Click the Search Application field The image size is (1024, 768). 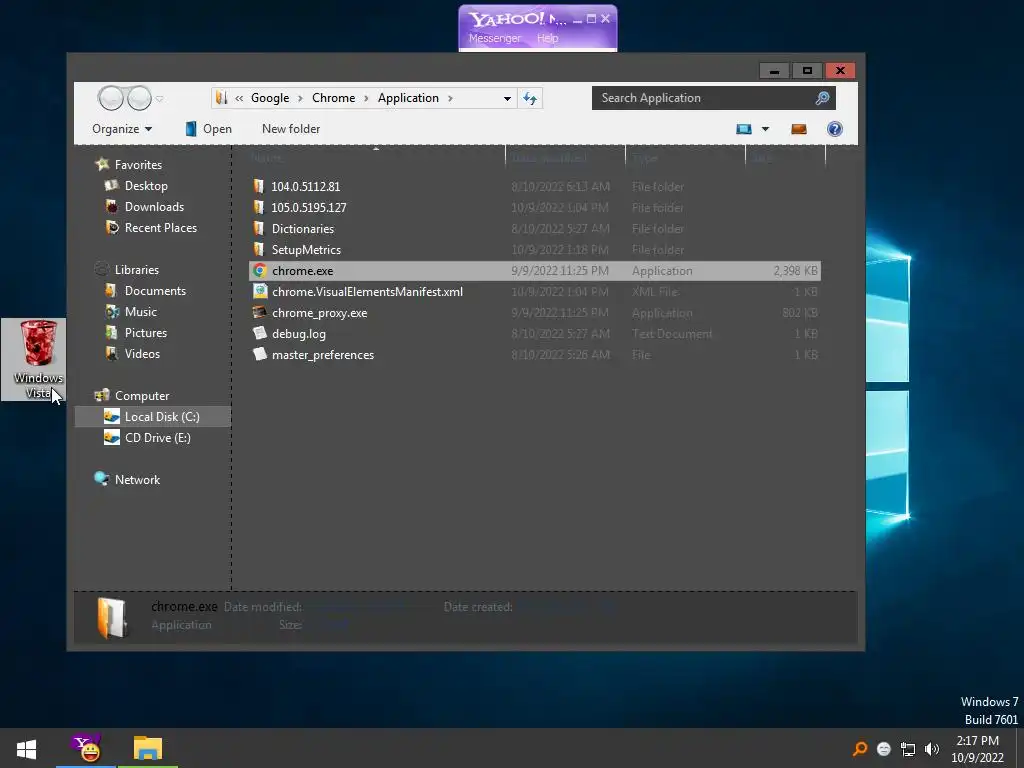point(713,98)
